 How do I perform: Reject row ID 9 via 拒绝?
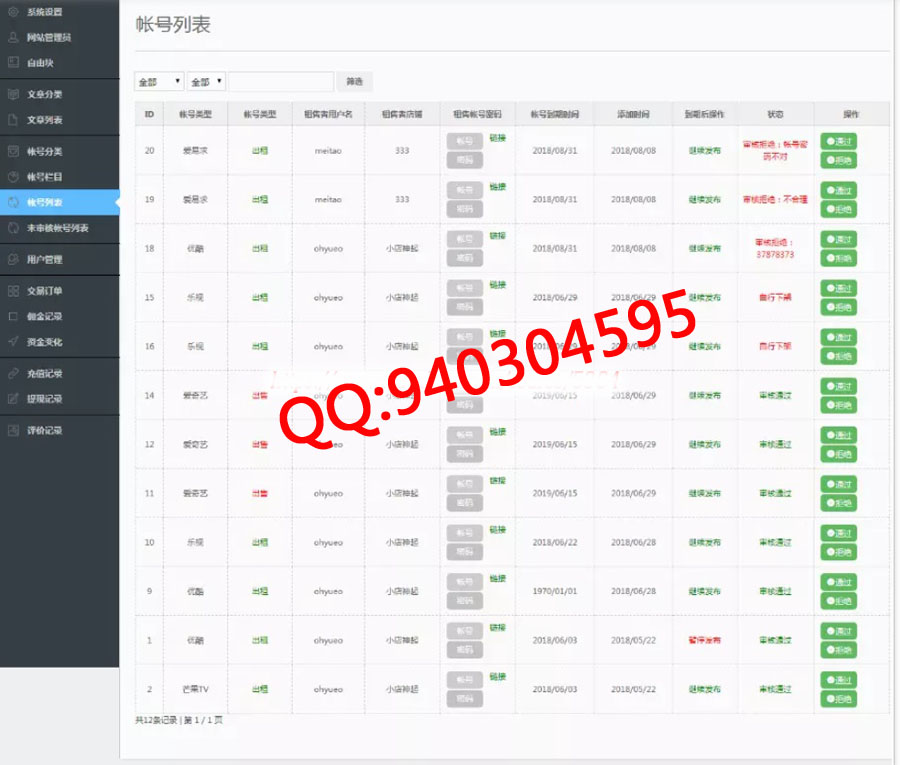(838, 601)
